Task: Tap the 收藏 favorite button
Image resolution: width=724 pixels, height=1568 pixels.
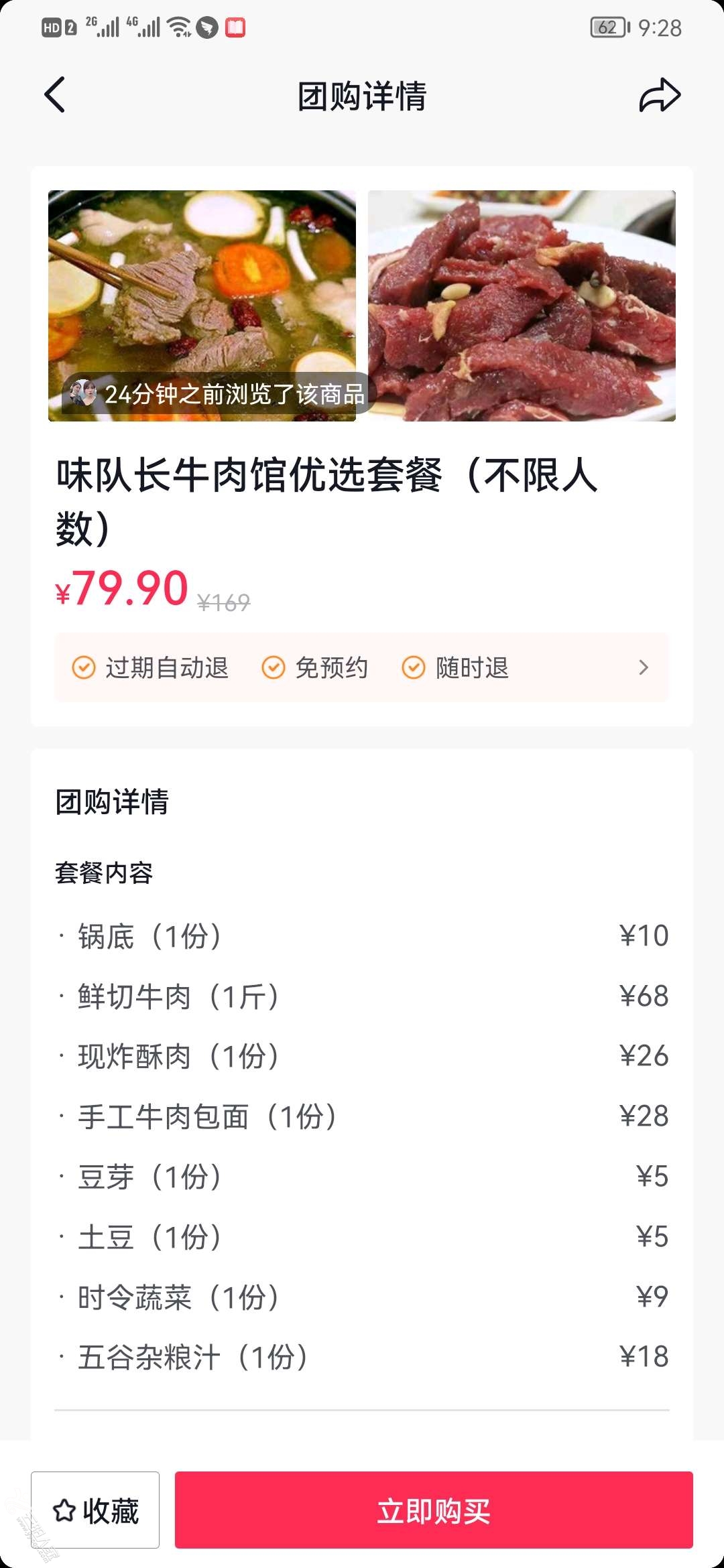Action: tap(95, 1510)
